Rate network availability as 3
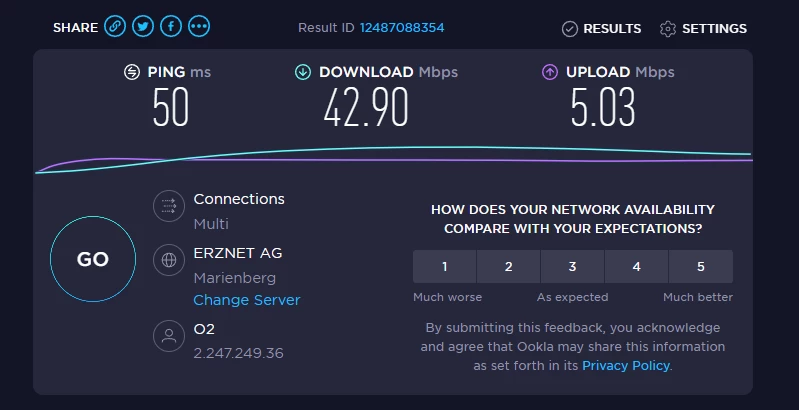 (x=572, y=267)
